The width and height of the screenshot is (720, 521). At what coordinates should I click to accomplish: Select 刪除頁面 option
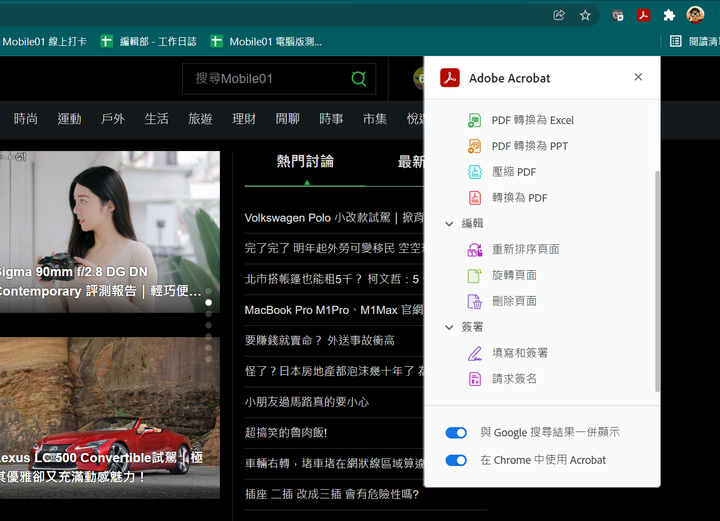point(514,301)
